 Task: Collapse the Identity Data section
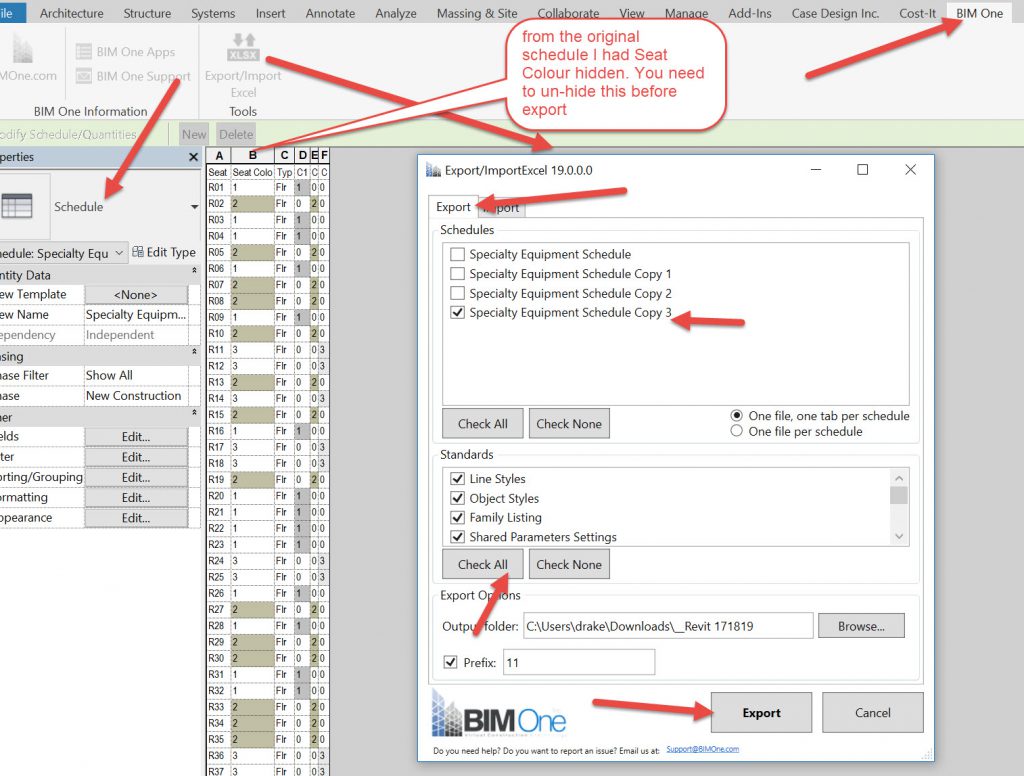(x=193, y=274)
